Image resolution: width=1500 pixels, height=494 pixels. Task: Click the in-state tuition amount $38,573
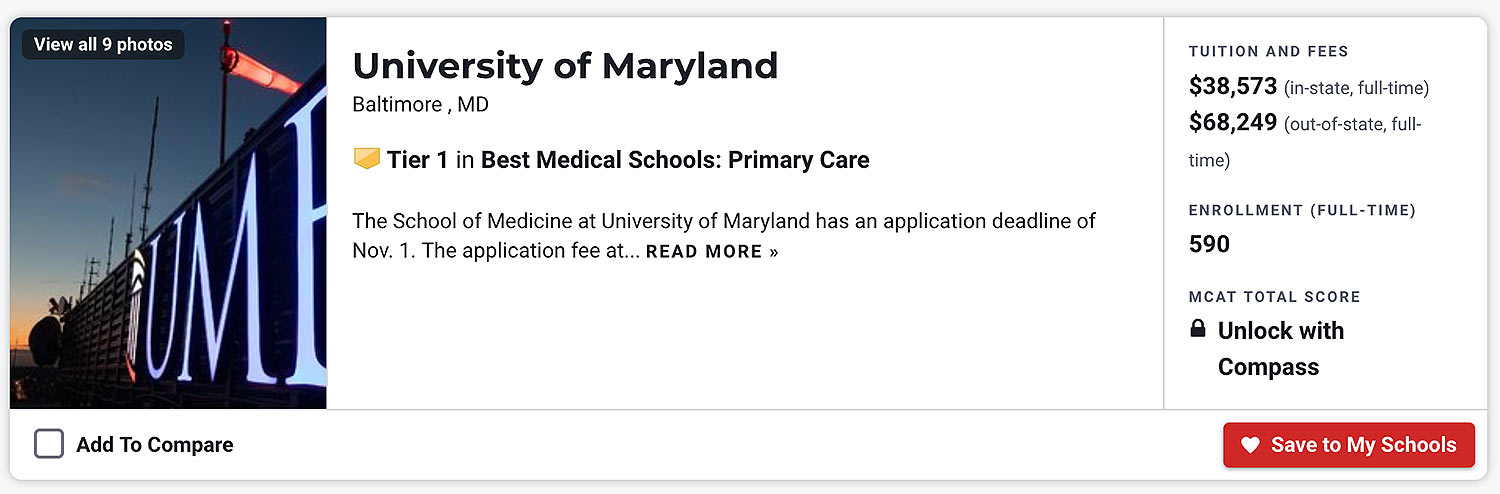point(1233,87)
